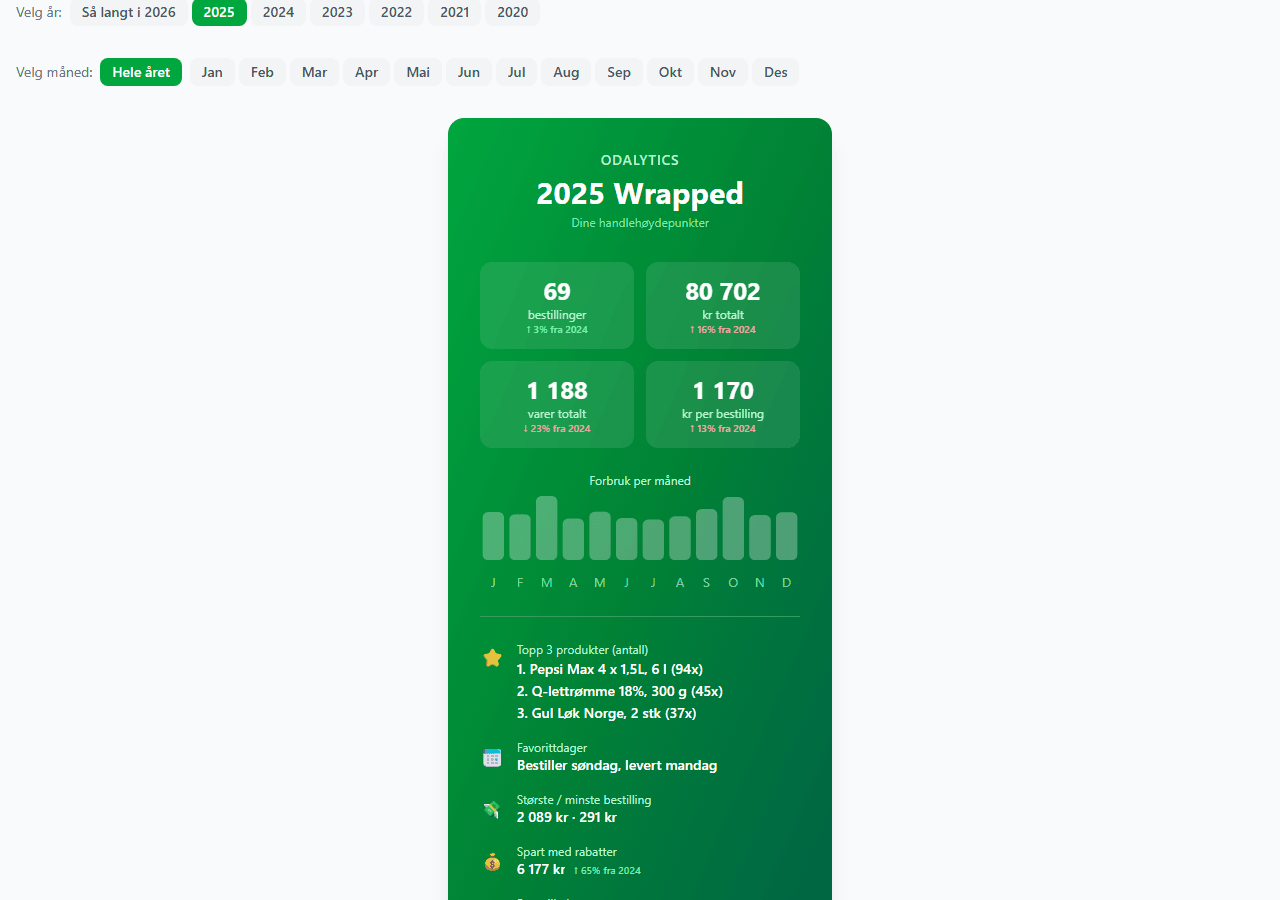This screenshot has height=900, width=1280.
Task: Click the money icon beside Største / minste bestilling
Action: [x=492, y=810]
